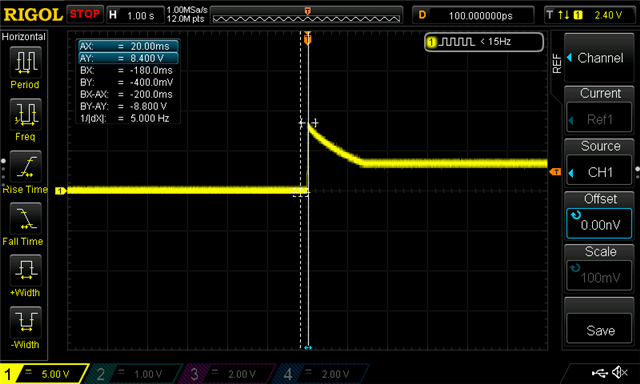This screenshot has width=640, height=384.
Task: Click the Offset knob rotate icon
Action: coord(576,215)
